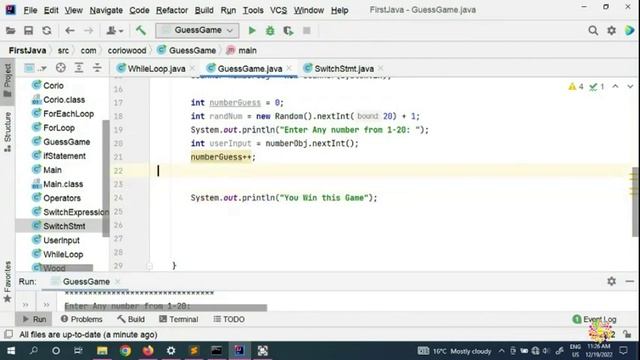The height and width of the screenshot is (360, 640).
Task: Click the taskbar search magnifier
Action: 34,351
